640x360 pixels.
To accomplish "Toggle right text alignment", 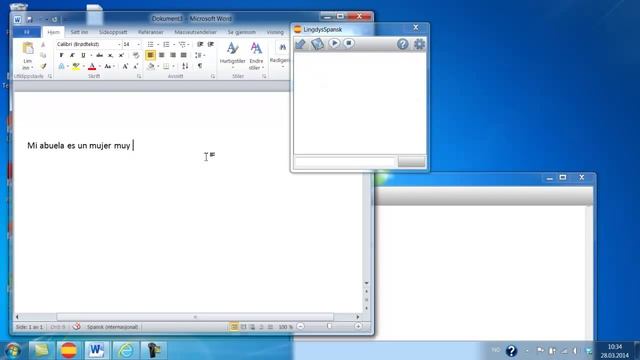I will pos(173,55).
